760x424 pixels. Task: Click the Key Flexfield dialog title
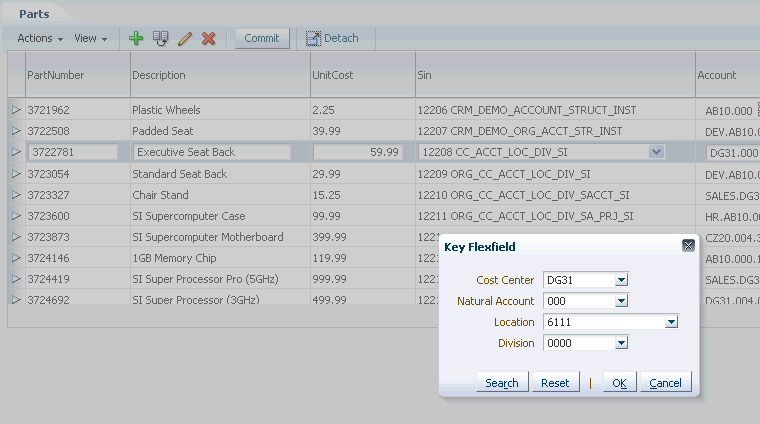coord(480,247)
